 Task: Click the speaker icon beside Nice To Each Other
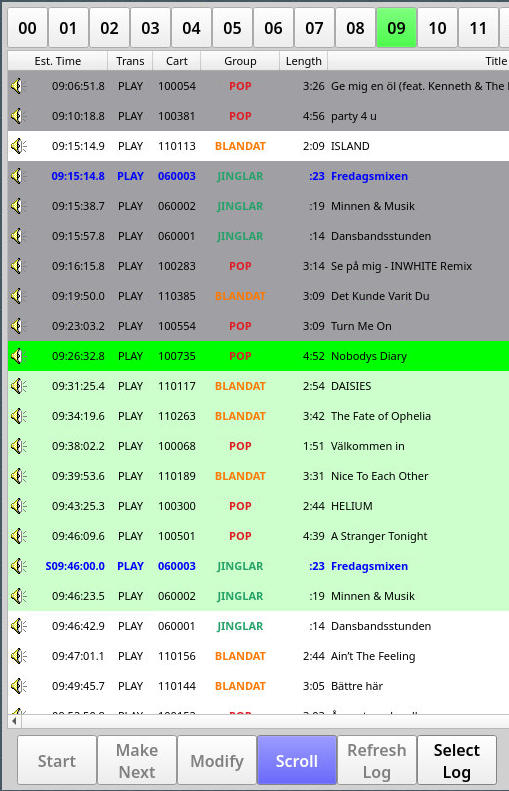19,476
